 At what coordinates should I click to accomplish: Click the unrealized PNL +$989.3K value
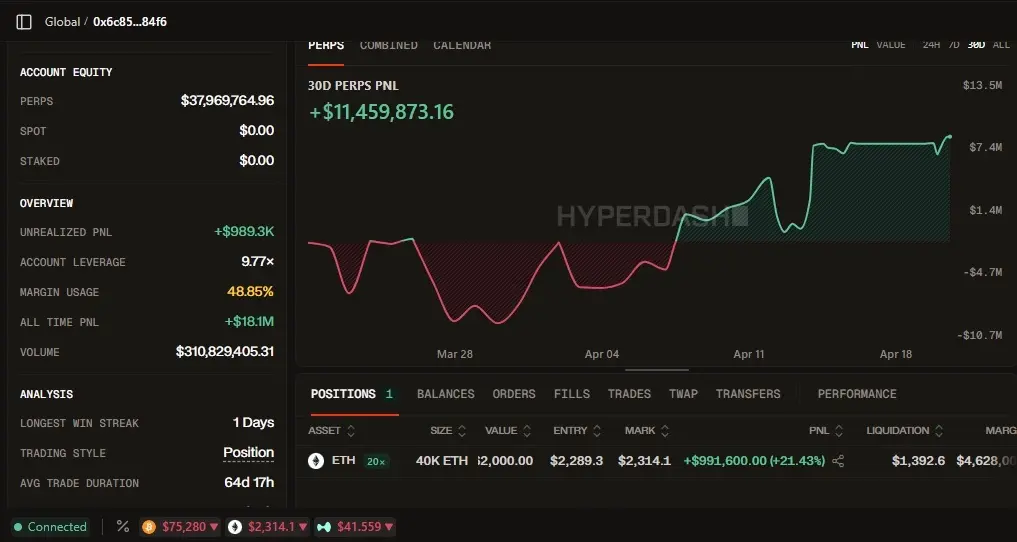coord(244,232)
